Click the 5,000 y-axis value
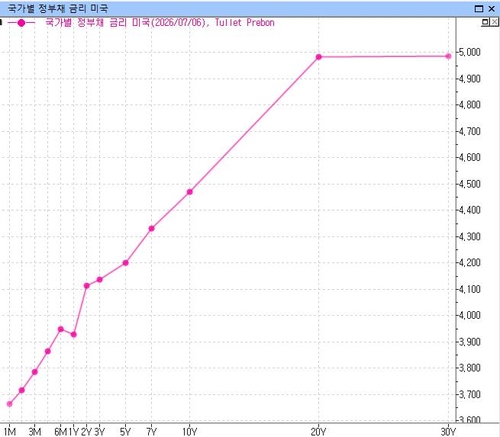Screen dimensions: 500x437 pyautogui.click(x=470, y=52)
